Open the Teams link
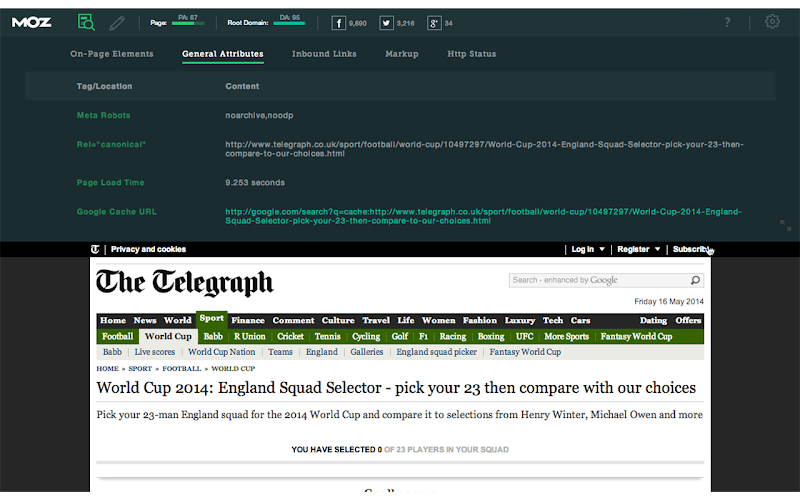This screenshot has width=800, height=500. tap(280, 352)
